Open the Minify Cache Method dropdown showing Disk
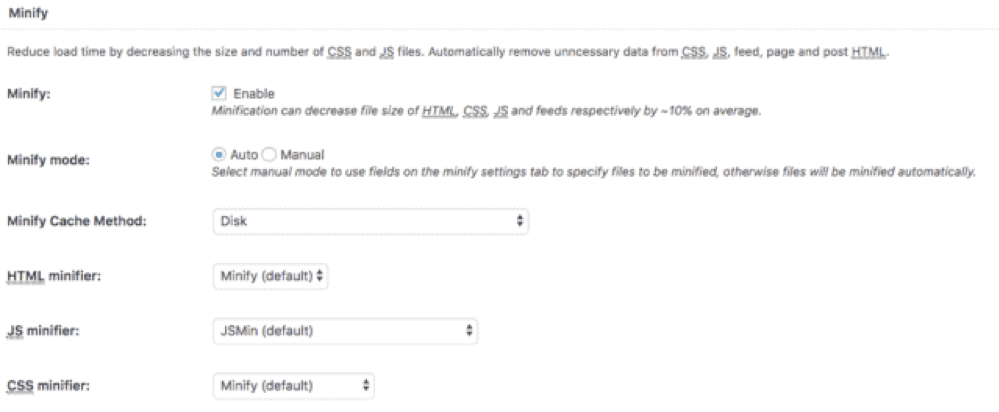The image size is (999, 412). (x=370, y=221)
